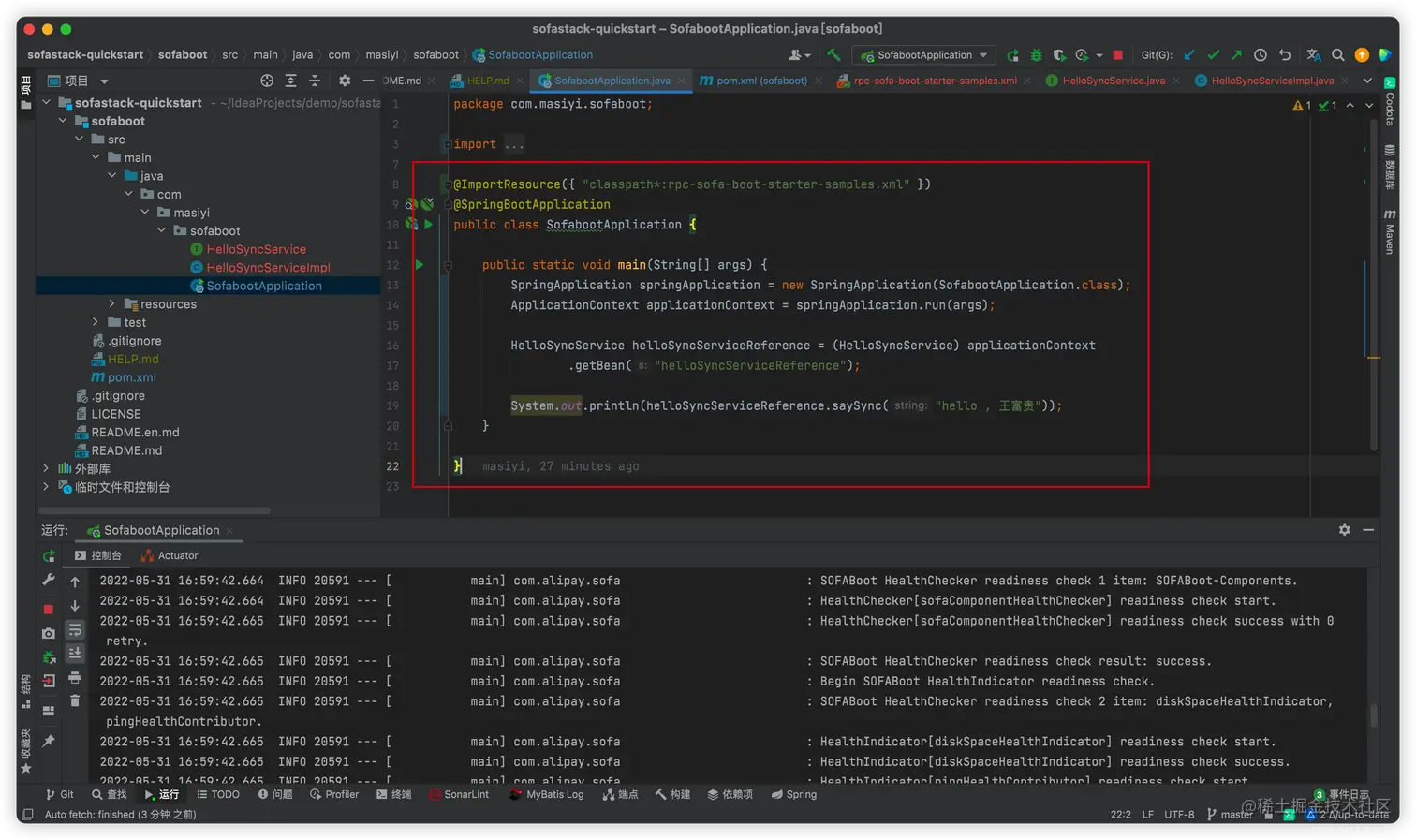This screenshot has width=1416, height=840.
Task: Rerun the app from the run panel sidebar
Action: (x=49, y=556)
